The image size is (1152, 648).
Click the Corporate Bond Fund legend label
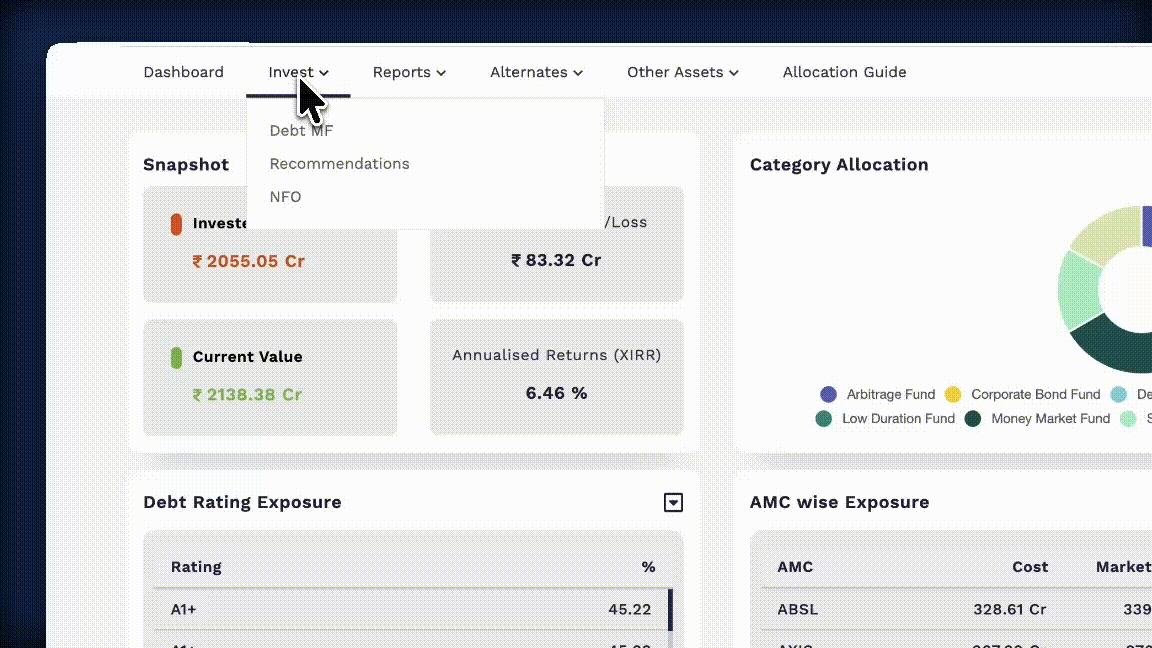1036,395
